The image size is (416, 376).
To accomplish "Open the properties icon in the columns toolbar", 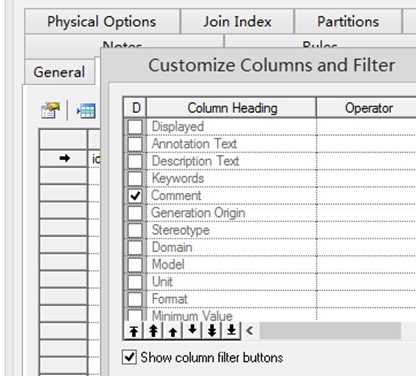I will pyautogui.click(x=51, y=110).
